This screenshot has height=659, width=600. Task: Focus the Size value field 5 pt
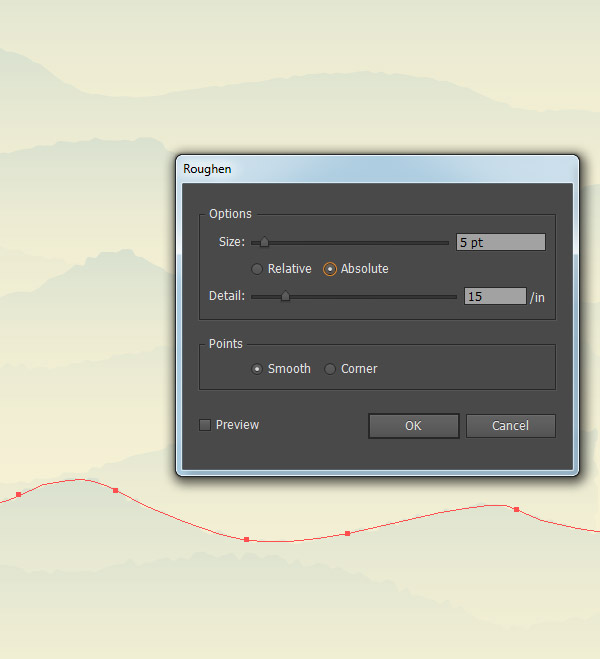pos(501,242)
